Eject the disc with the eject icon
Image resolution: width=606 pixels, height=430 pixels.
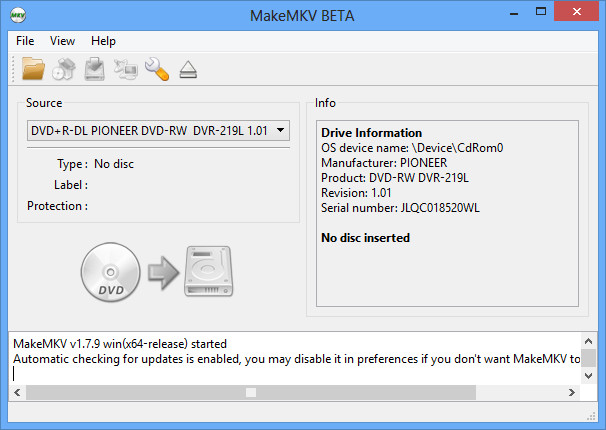point(188,70)
